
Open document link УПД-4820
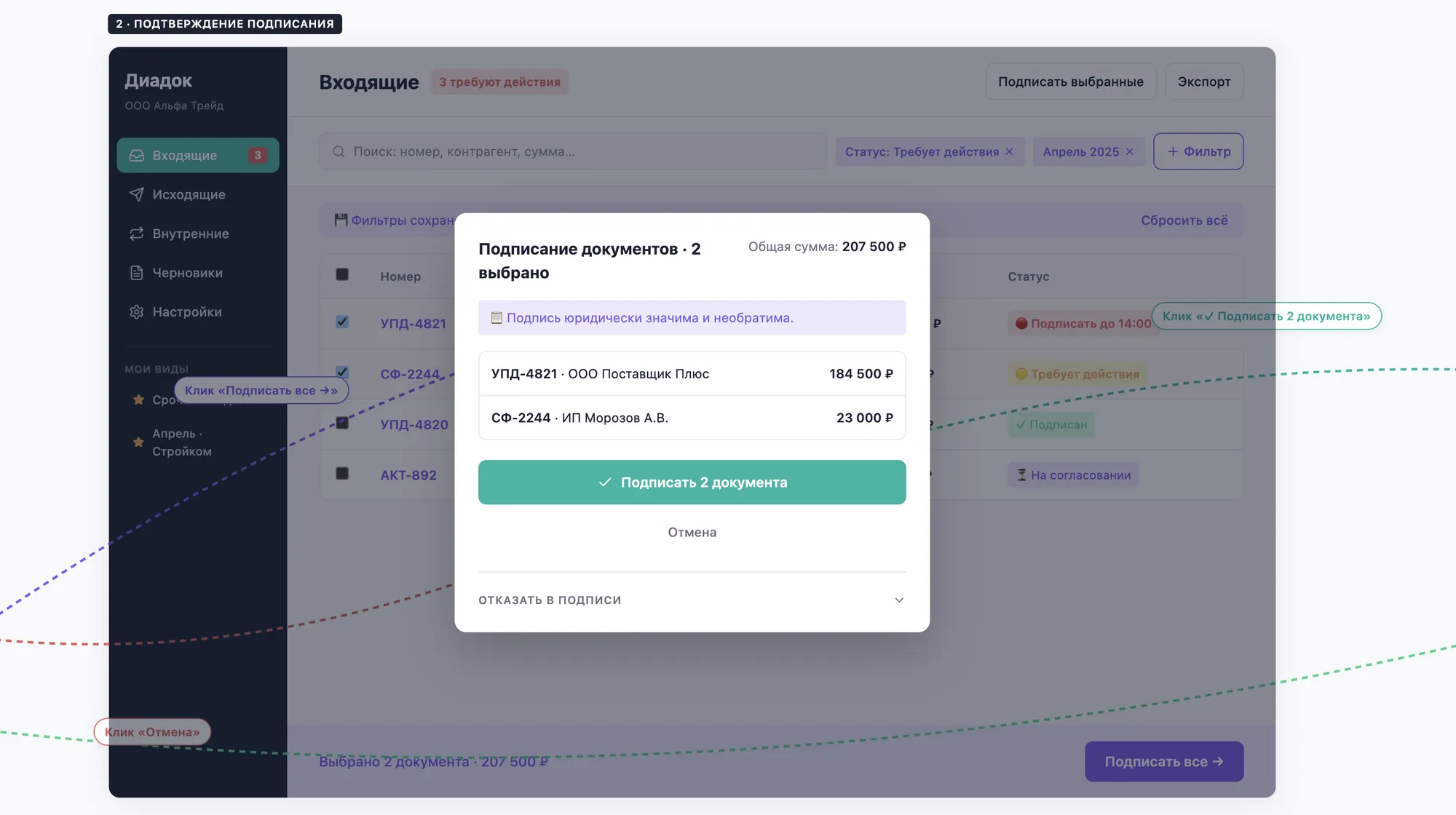click(414, 424)
